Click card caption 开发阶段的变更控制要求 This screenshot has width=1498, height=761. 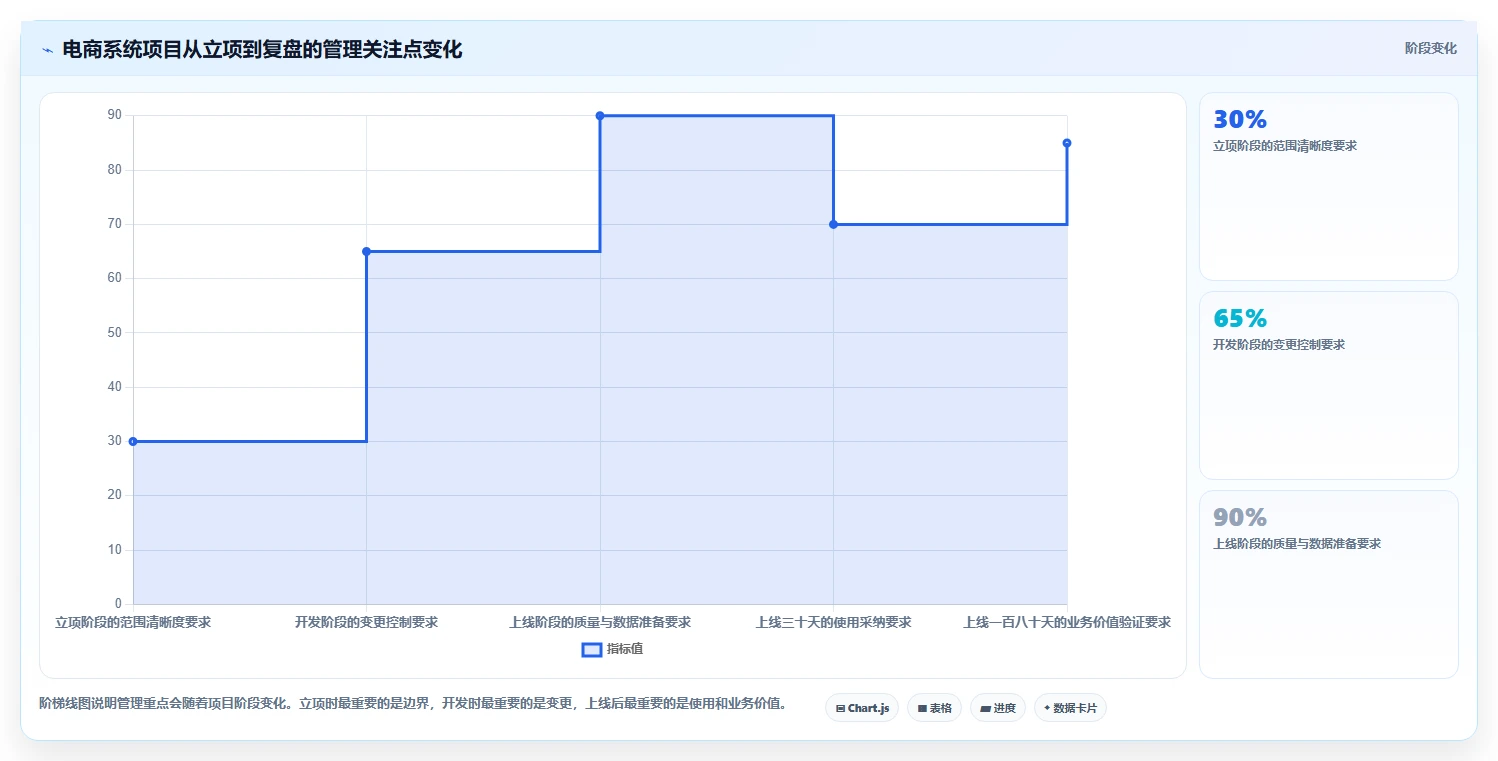pyautogui.click(x=1279, y=345)
